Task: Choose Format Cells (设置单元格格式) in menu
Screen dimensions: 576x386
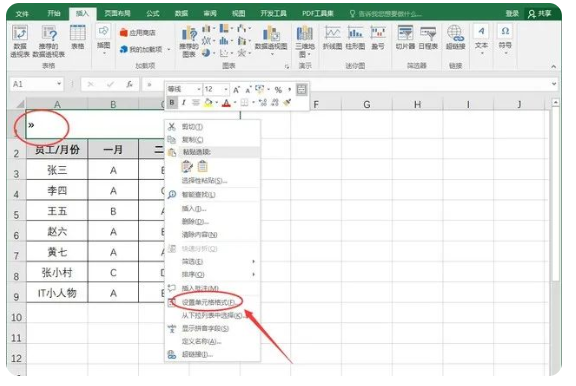Action: tap(213, 303)
